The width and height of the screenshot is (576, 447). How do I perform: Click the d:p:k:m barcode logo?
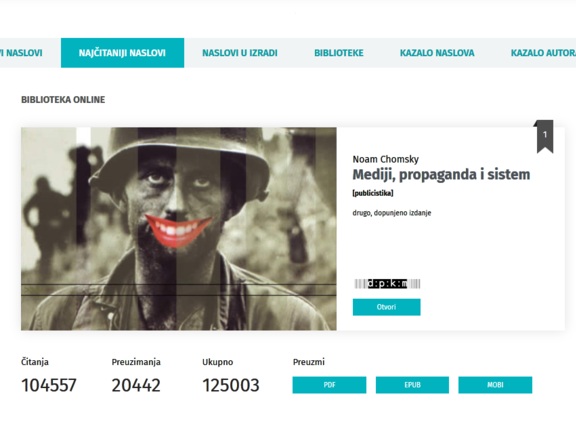pos(387,284)
